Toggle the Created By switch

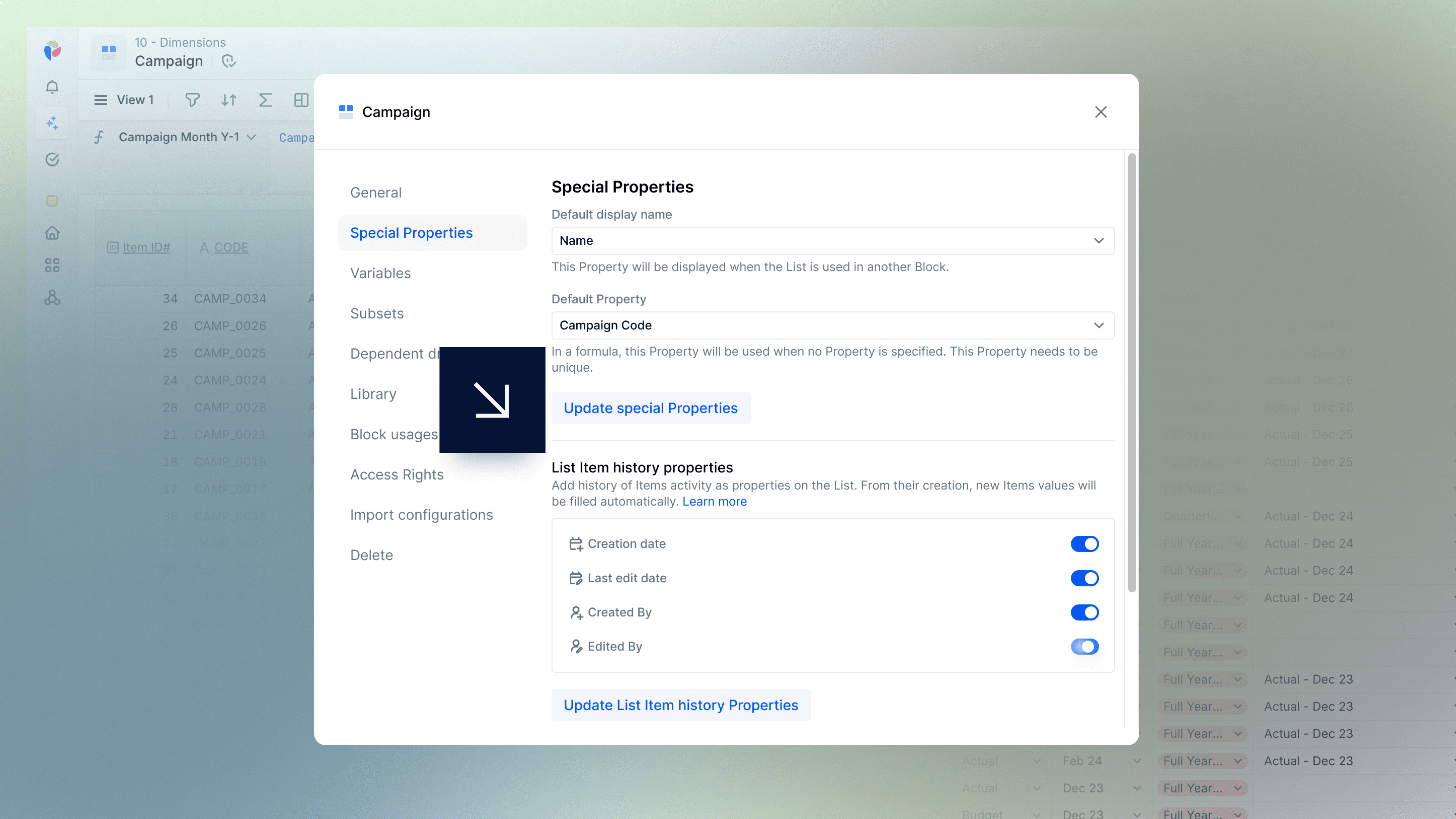coord(1084,613)
